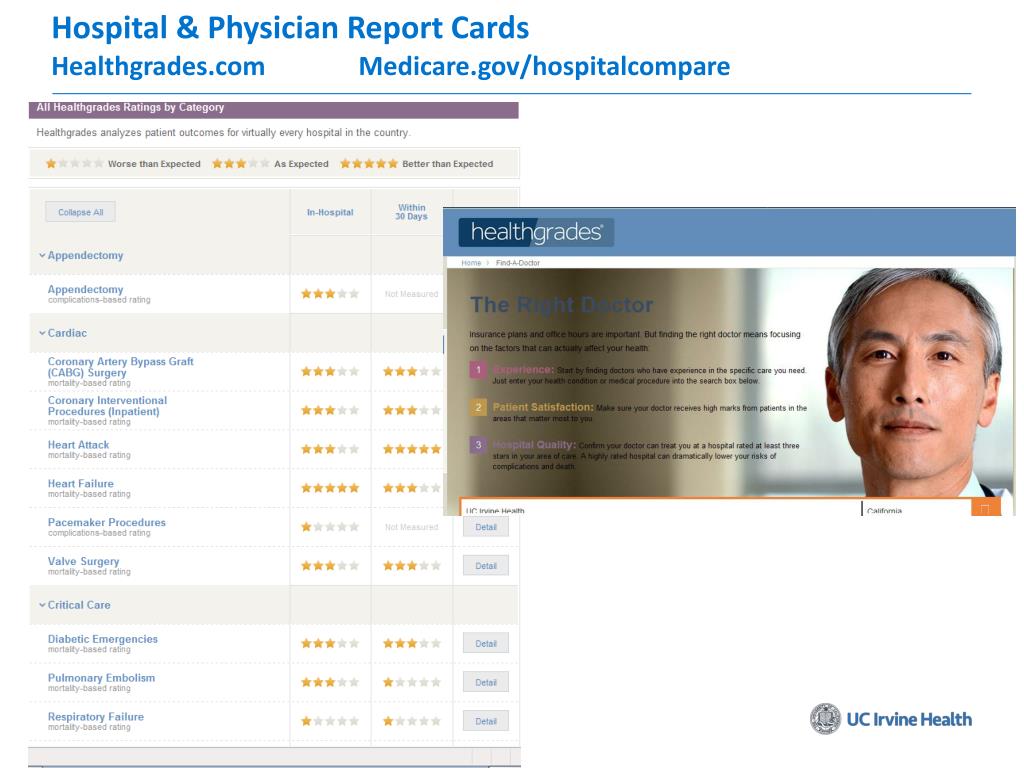Viewport: 1024px width, 768px height.
Task: Open the Appendectomy rating link
Action: click(86, 289)
